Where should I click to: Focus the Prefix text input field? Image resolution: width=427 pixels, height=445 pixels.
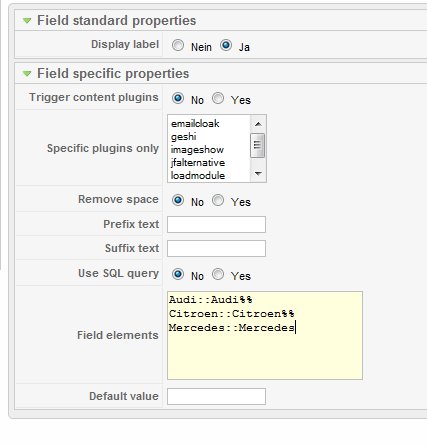216,224
